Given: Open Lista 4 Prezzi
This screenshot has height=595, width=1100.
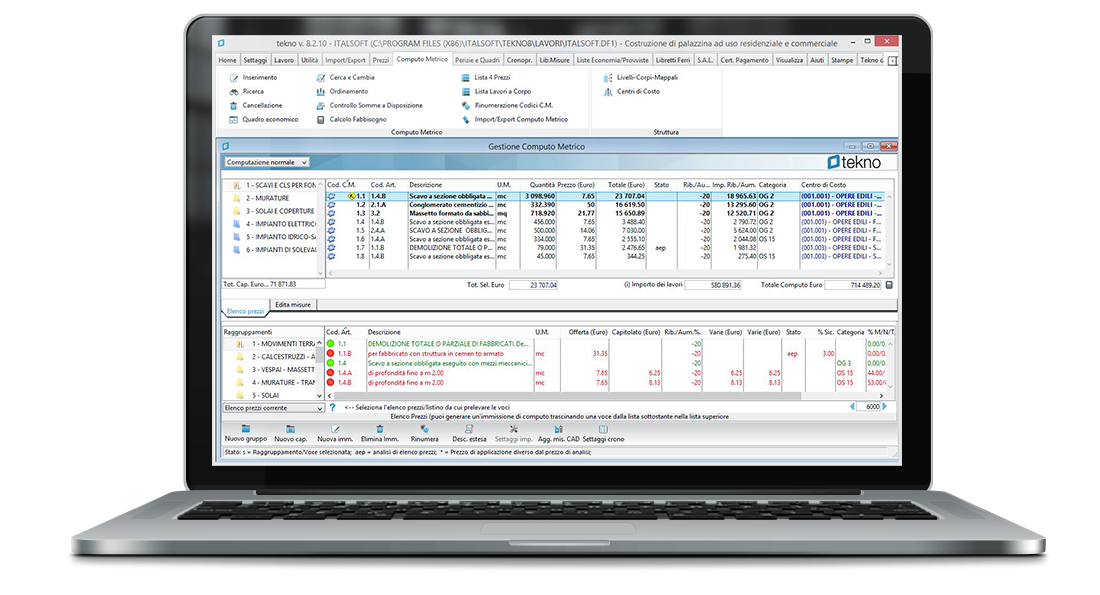Looking at the screenshot, I should pos(485,78).
